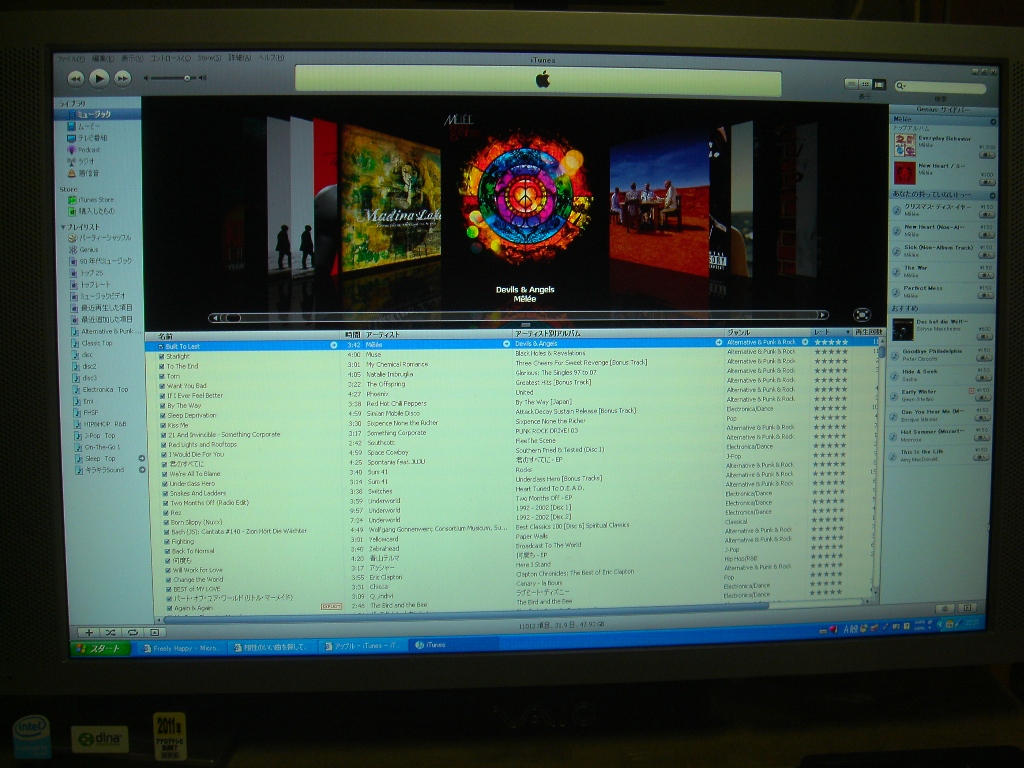The width and height of the screenshot is (1024, 768).
Task: Buy Goodbye Philadelphia in Genius sidebar
Action: (984, 359)
